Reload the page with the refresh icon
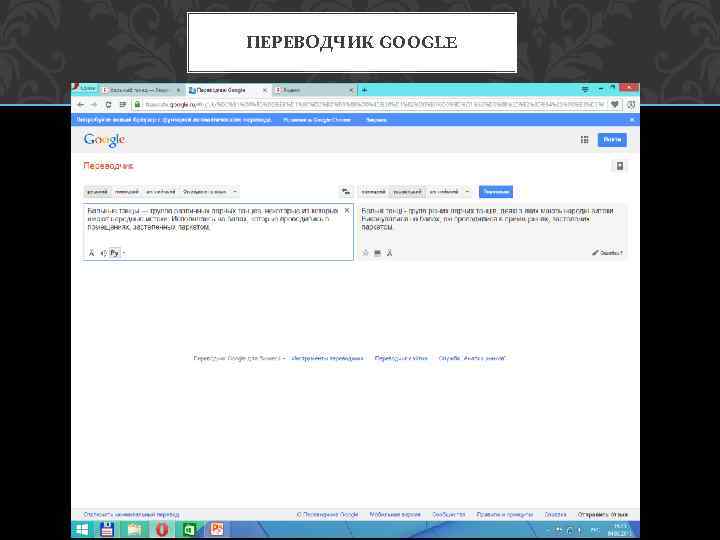The width and height of the screenshot is (720, 540). coord(108,105)
